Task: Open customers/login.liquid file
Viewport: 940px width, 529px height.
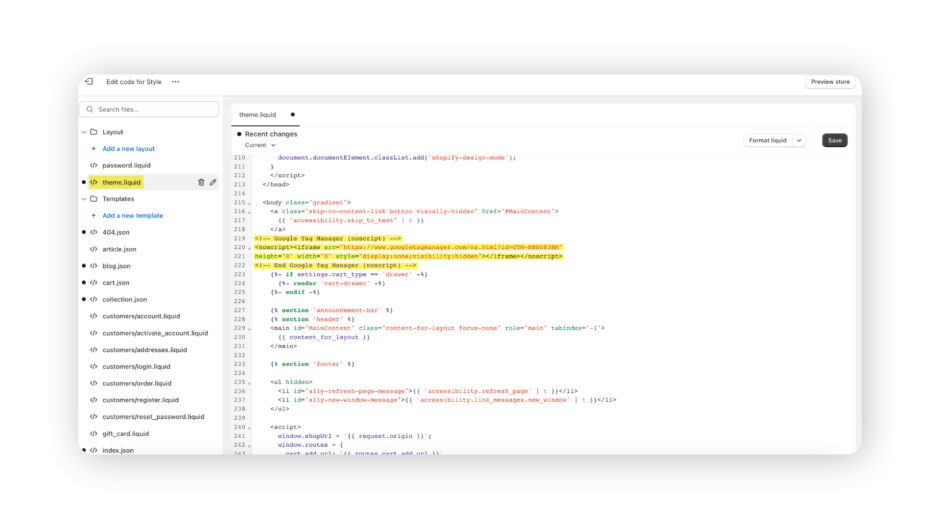Action: point(136,367)
